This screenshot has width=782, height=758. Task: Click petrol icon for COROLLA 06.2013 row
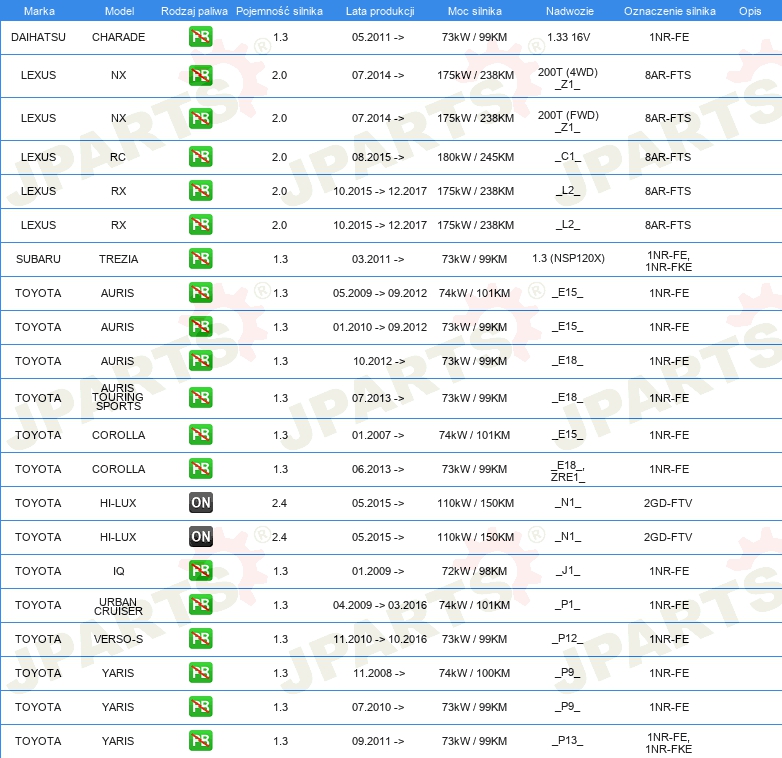[200, 468]
